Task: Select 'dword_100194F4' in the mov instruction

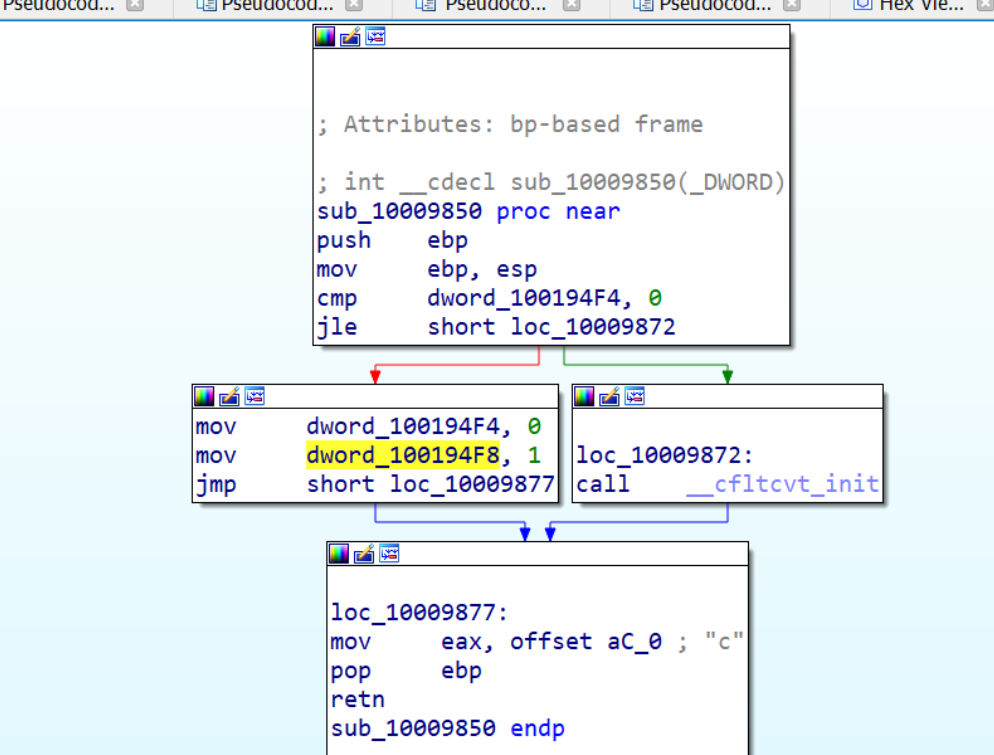Action: pyautogui.click(x=403, y=426)
